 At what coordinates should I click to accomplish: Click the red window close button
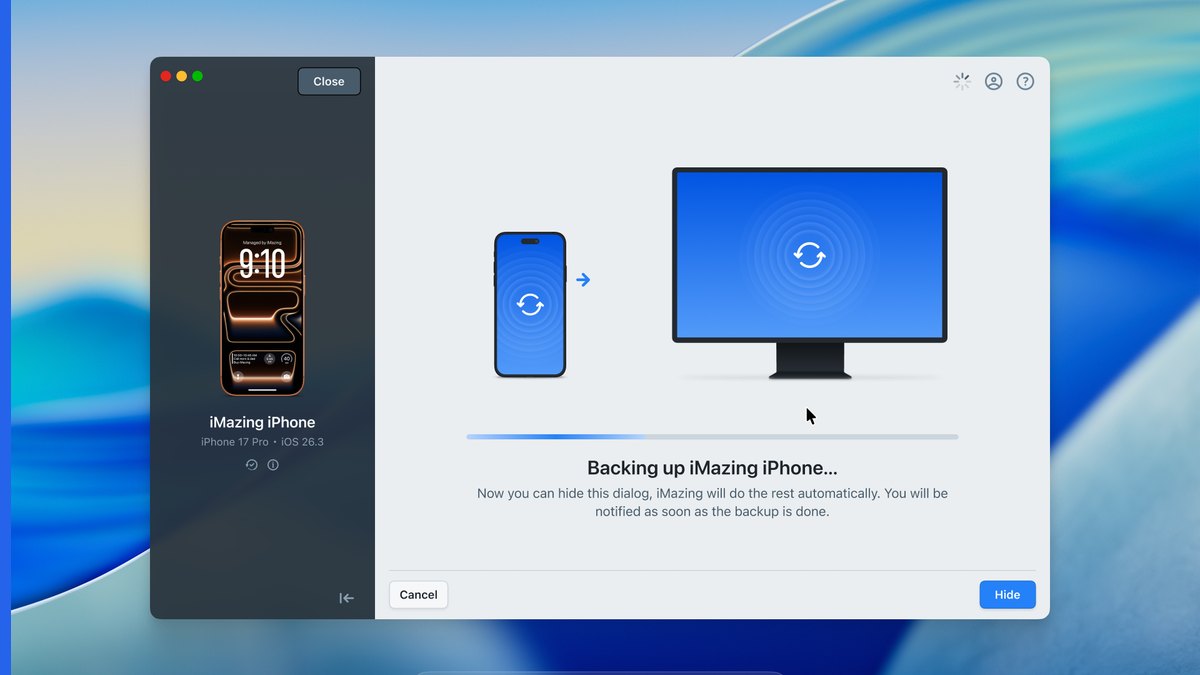coord(166,76)
